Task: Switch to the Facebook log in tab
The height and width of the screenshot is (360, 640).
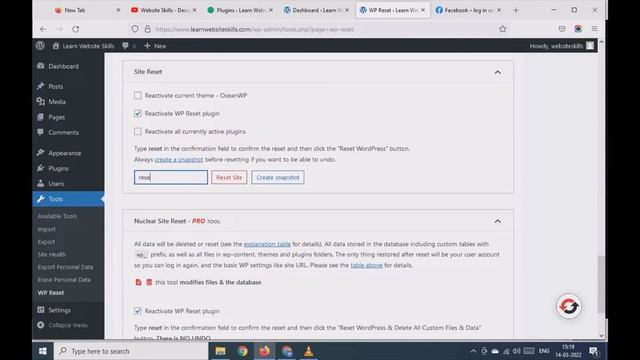Action: pyautogui.click(x=468, y=10)
